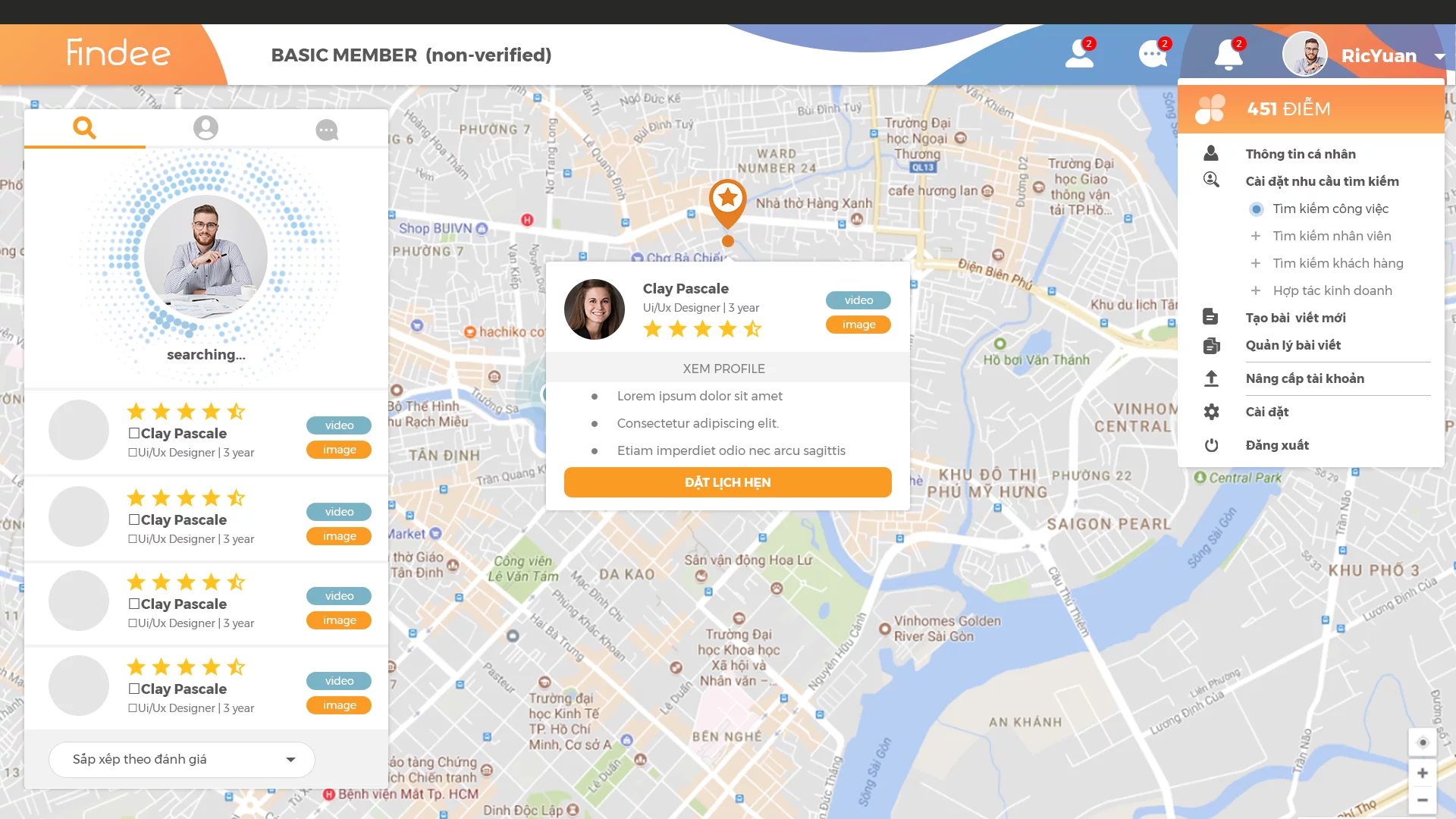This screenshot has height=819, width=1456.
Task: Select Nâng cấp tài khoản menu item
Action: pos(1304,378)
